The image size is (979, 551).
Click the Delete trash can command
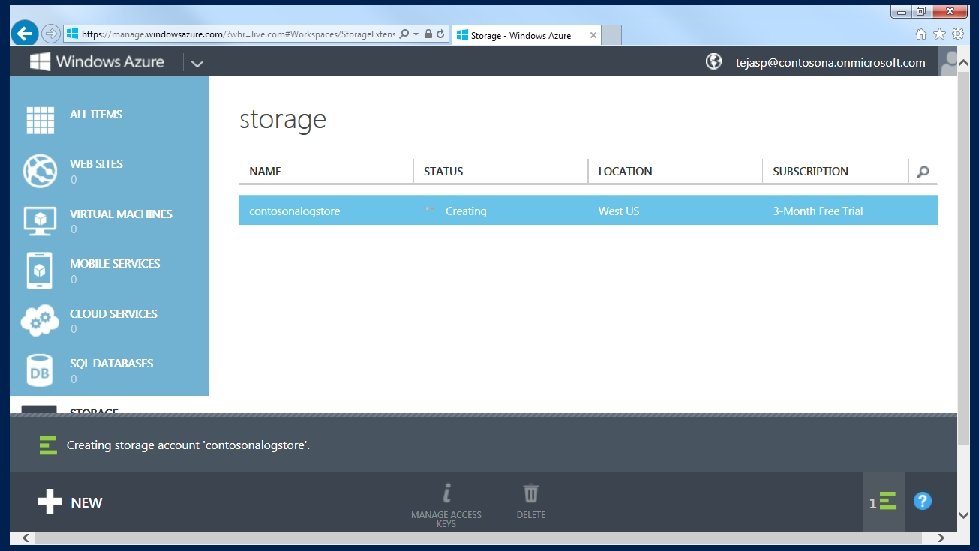[531, 502]
